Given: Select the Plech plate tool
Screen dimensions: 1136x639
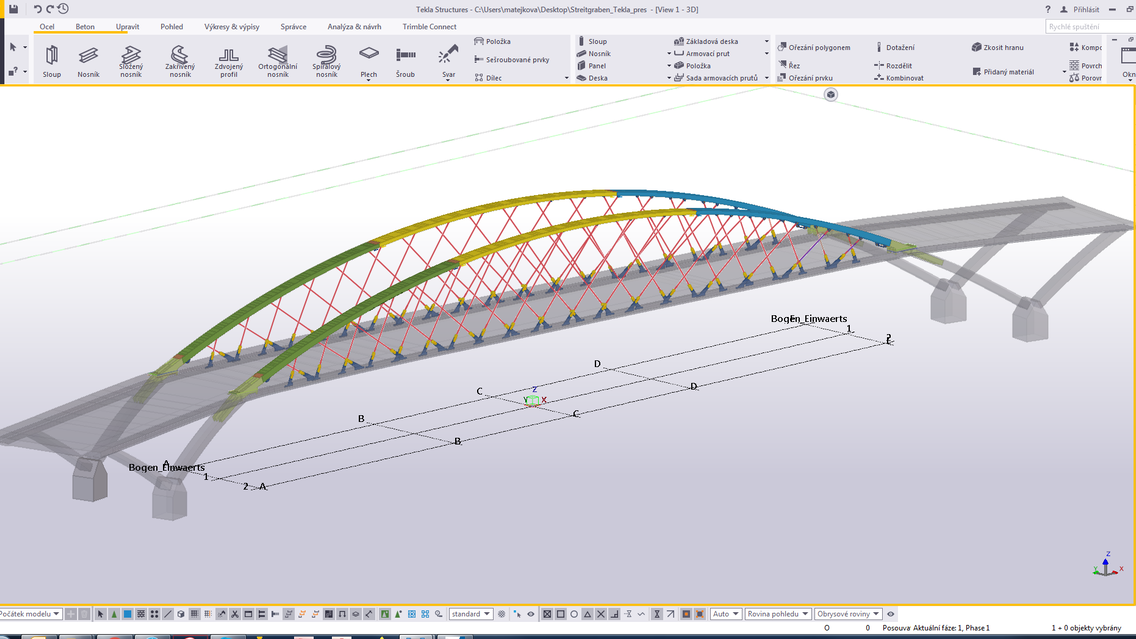Looking at the screenshot, I should coord(369,61).
